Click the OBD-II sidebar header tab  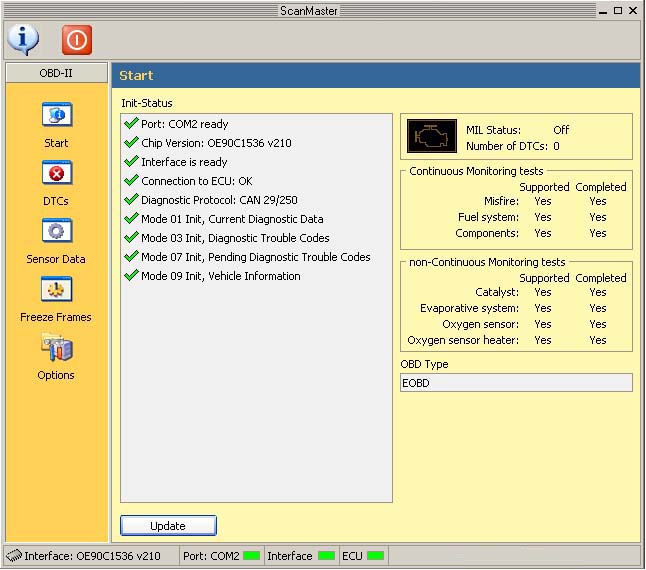pyautogui.click(x=56, y=73)
